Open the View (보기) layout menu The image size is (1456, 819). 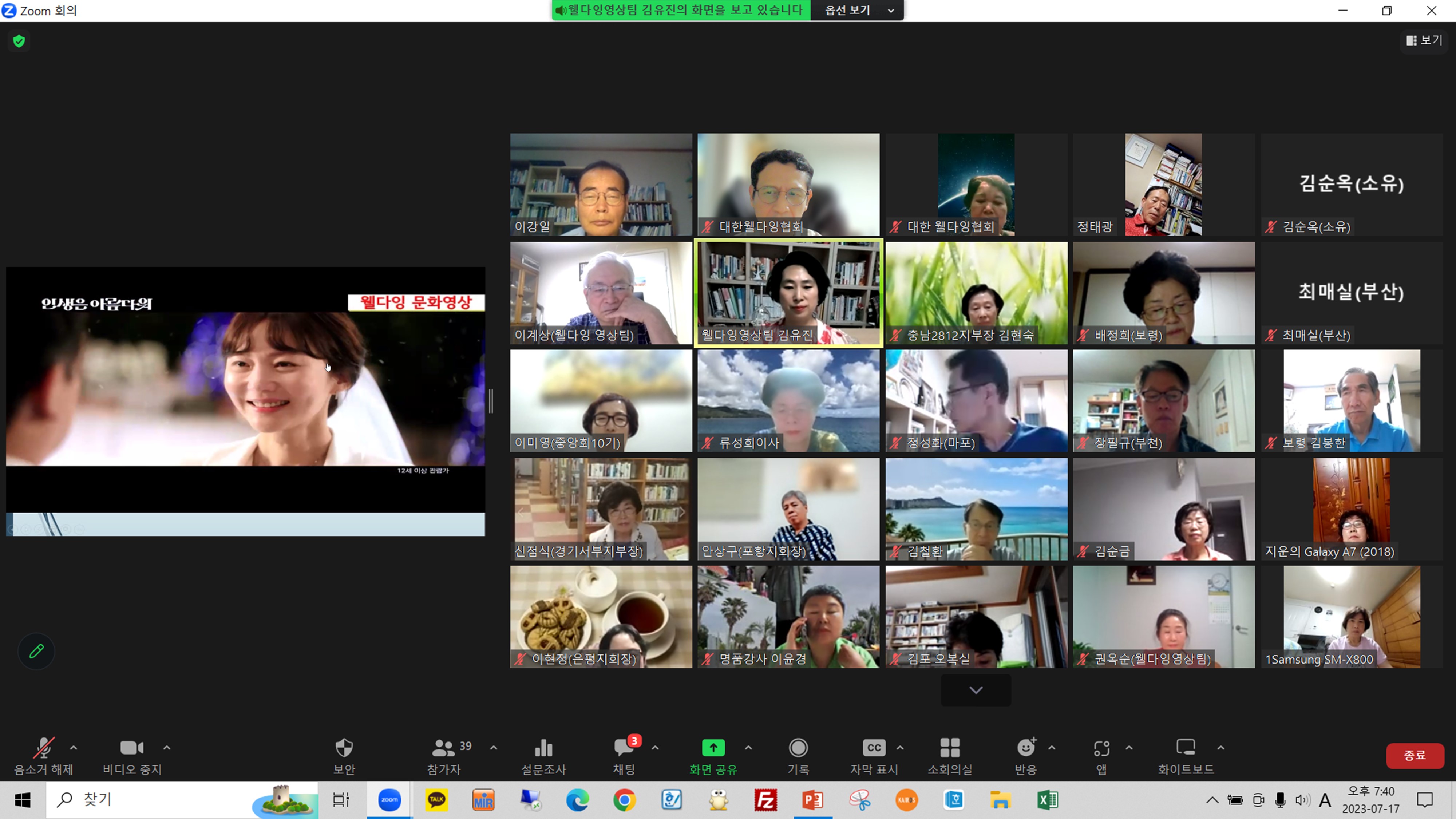click(1424, 40)
